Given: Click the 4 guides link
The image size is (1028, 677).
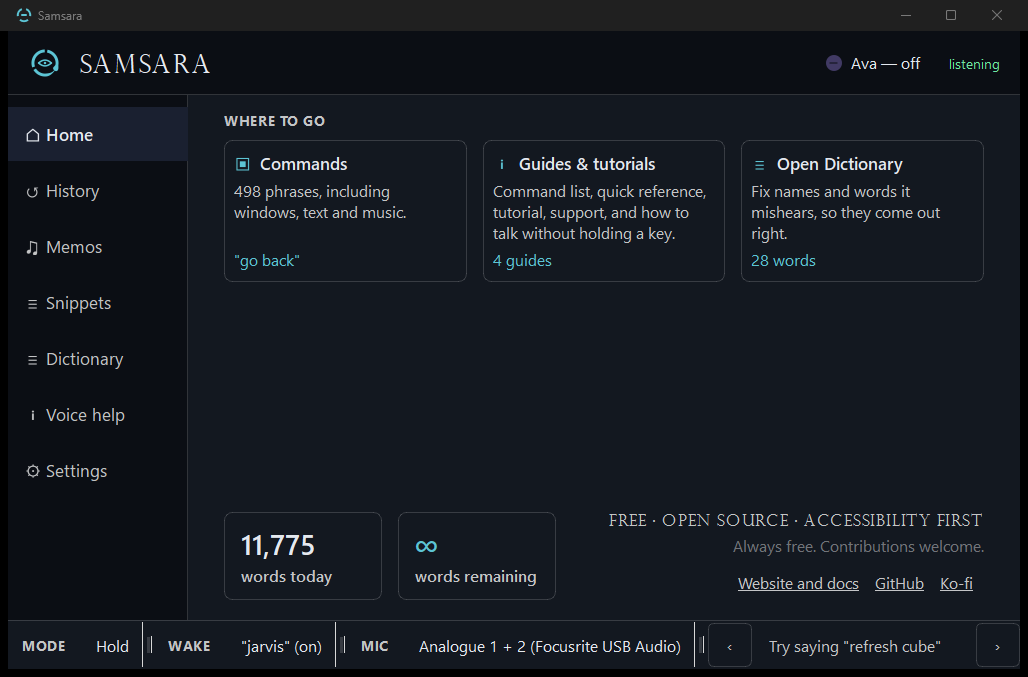Looking at the screenshot, I should (522, 261).
